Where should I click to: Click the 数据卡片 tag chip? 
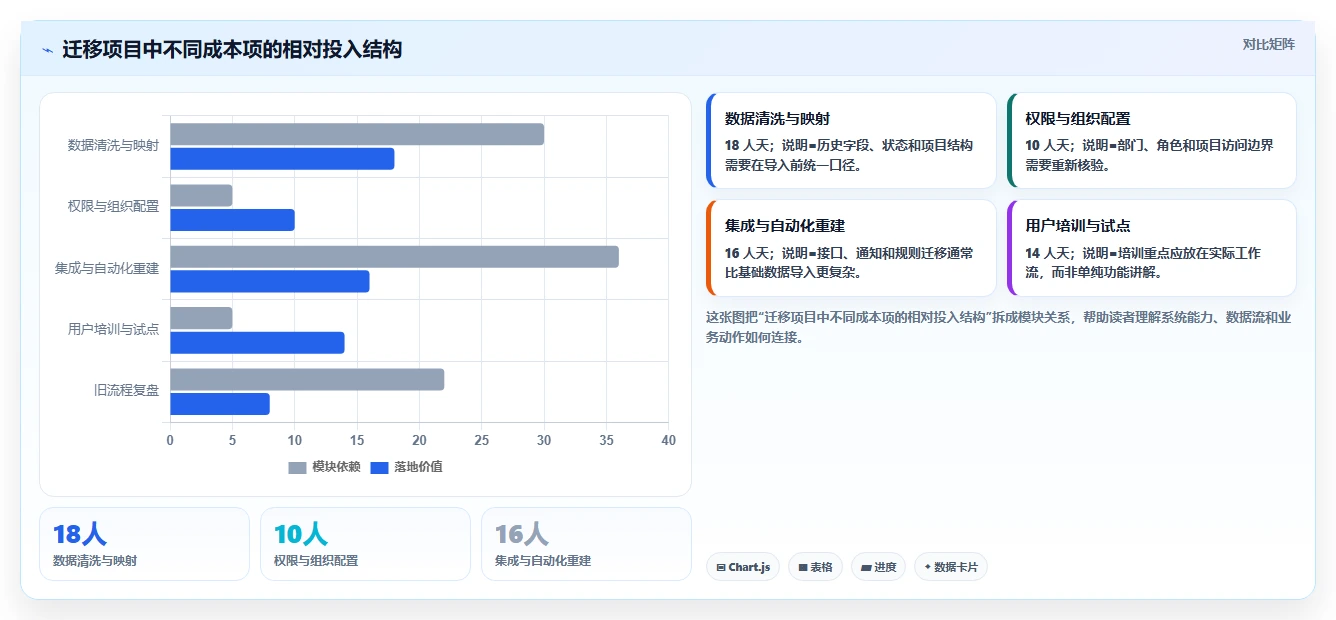point(951,567)
